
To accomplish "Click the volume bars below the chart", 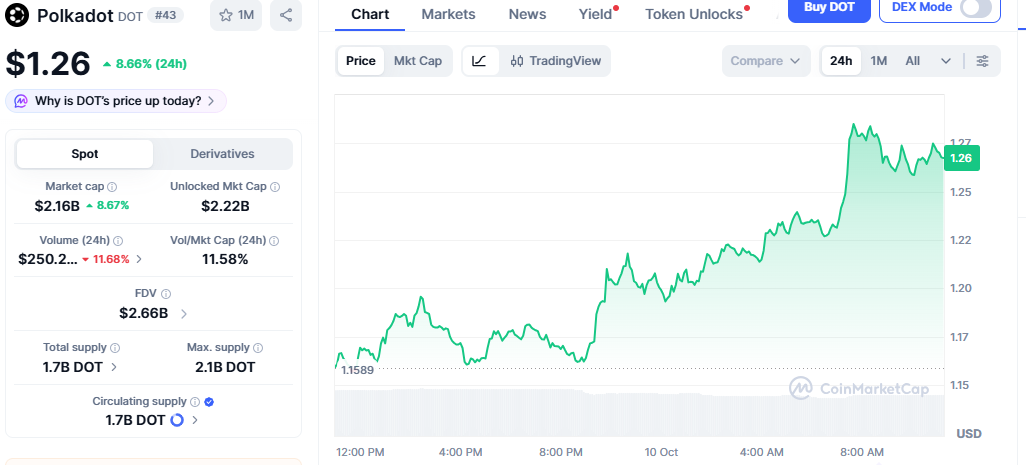I will coord(639,412).
